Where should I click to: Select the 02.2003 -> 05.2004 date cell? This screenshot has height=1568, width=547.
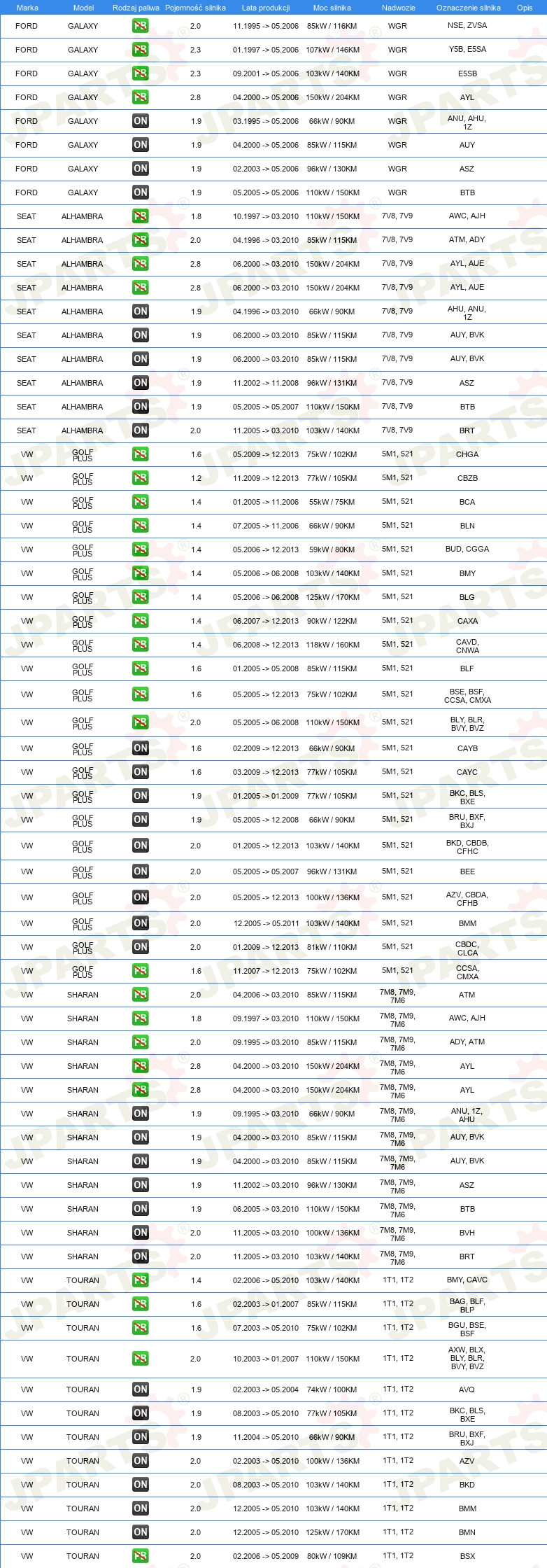pos(266,1389)
